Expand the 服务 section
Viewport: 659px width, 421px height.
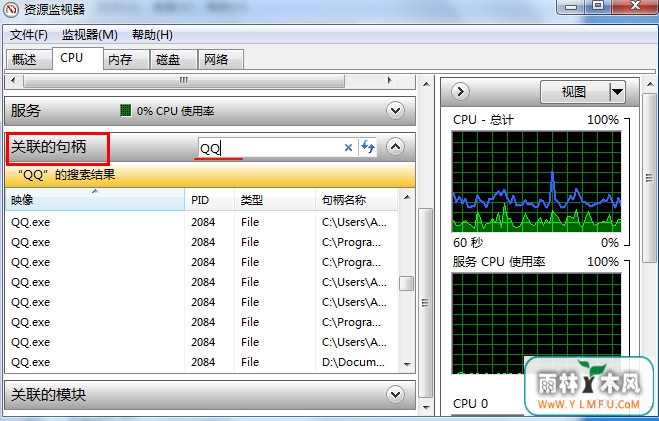point(395,111)
